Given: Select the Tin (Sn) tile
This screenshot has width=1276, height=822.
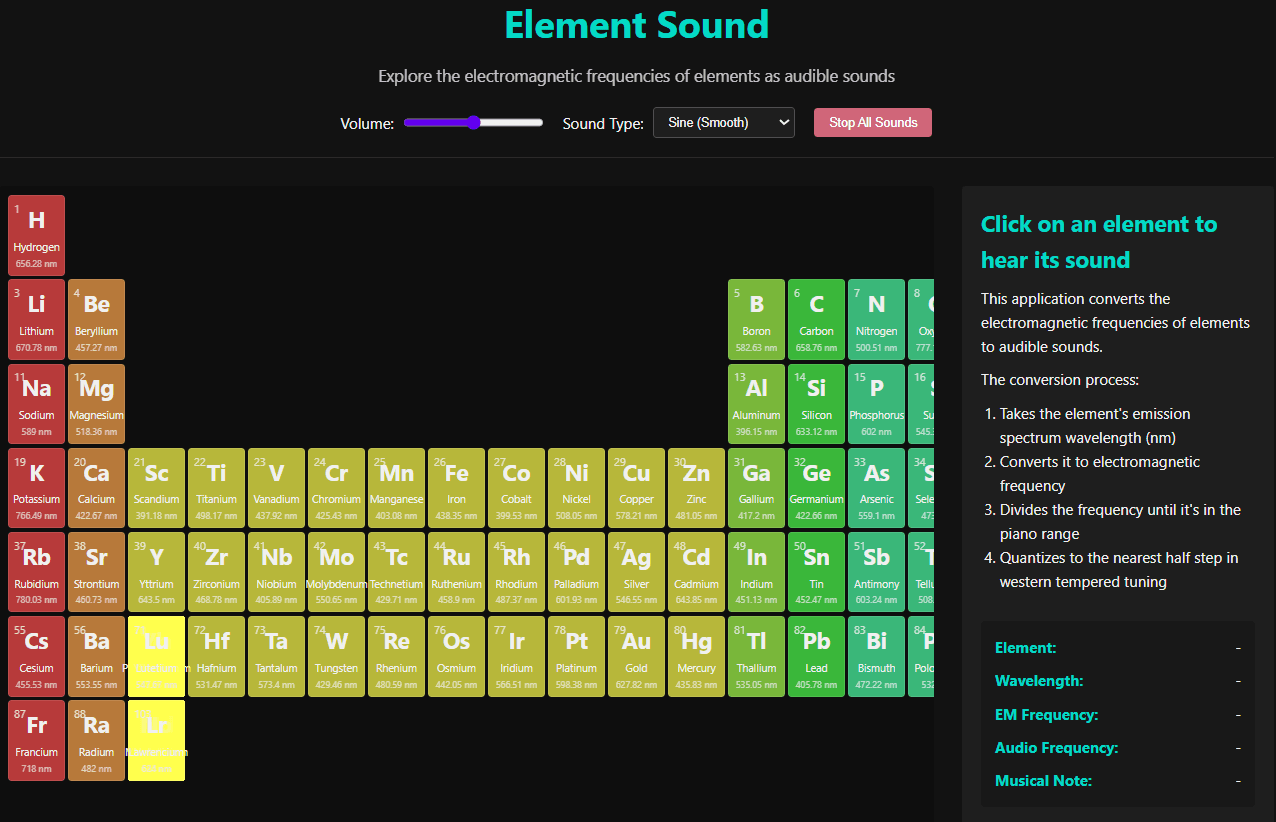Looking at the screenshot, I should coord(816,572).
